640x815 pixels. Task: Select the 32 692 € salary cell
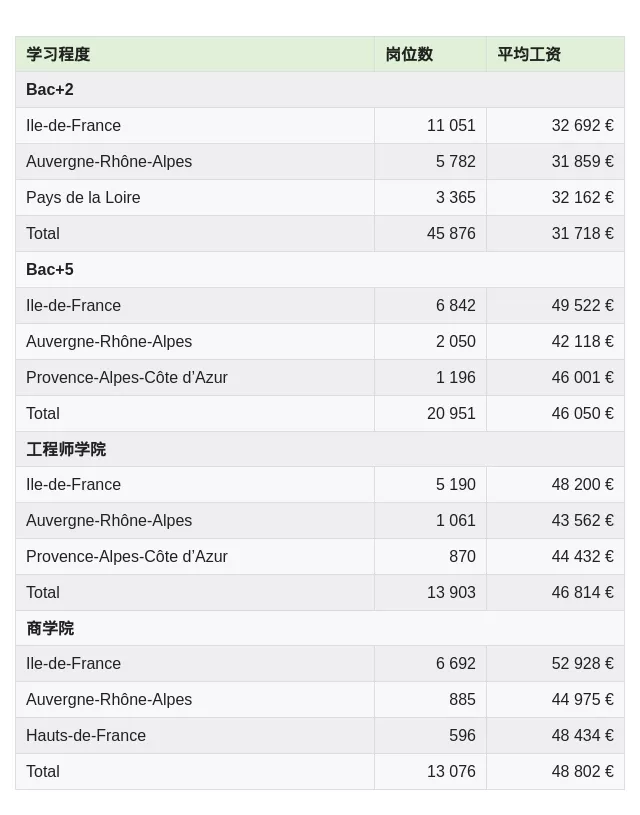coord(582,126)
